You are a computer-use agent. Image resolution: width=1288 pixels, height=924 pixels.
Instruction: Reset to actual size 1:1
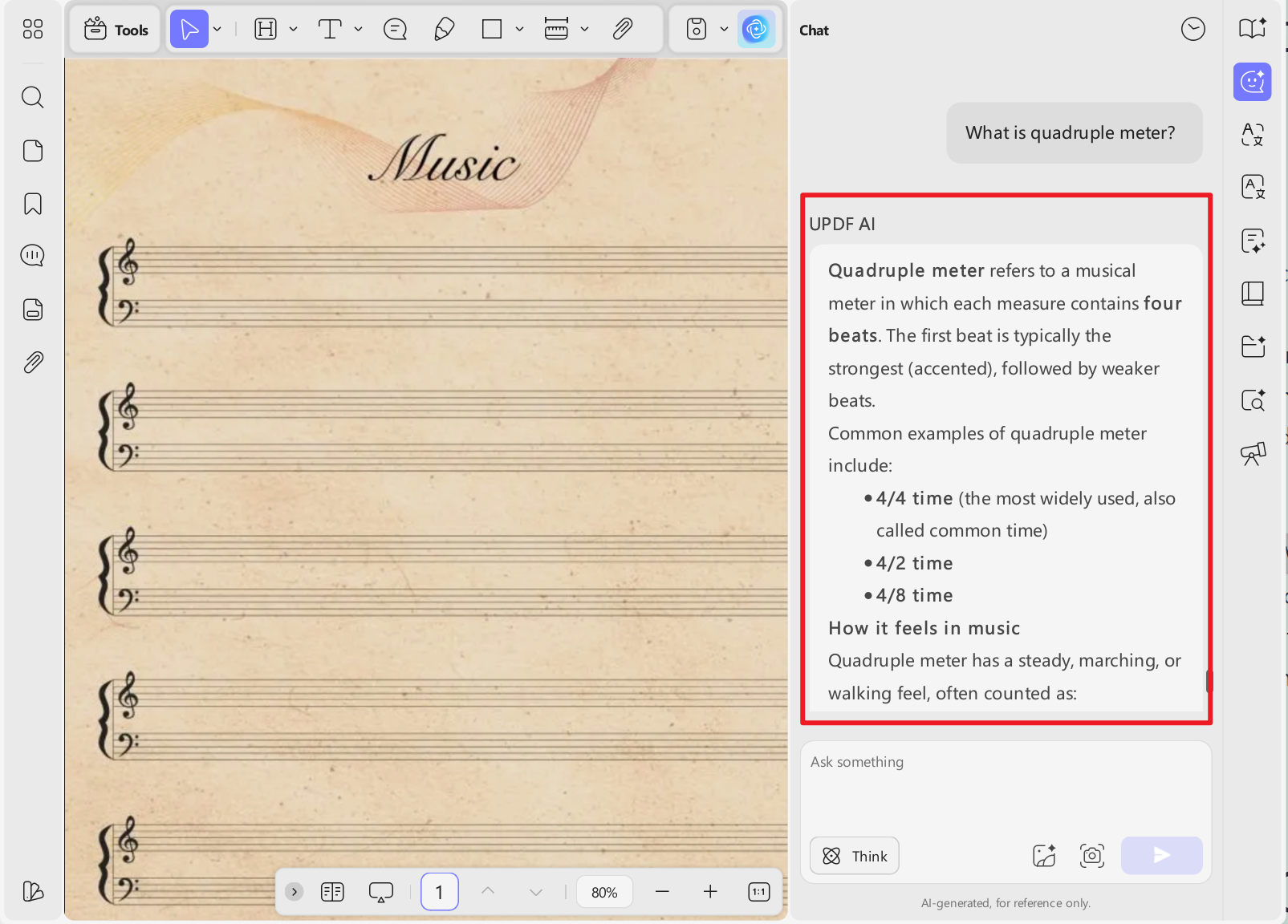click(759, 892)
